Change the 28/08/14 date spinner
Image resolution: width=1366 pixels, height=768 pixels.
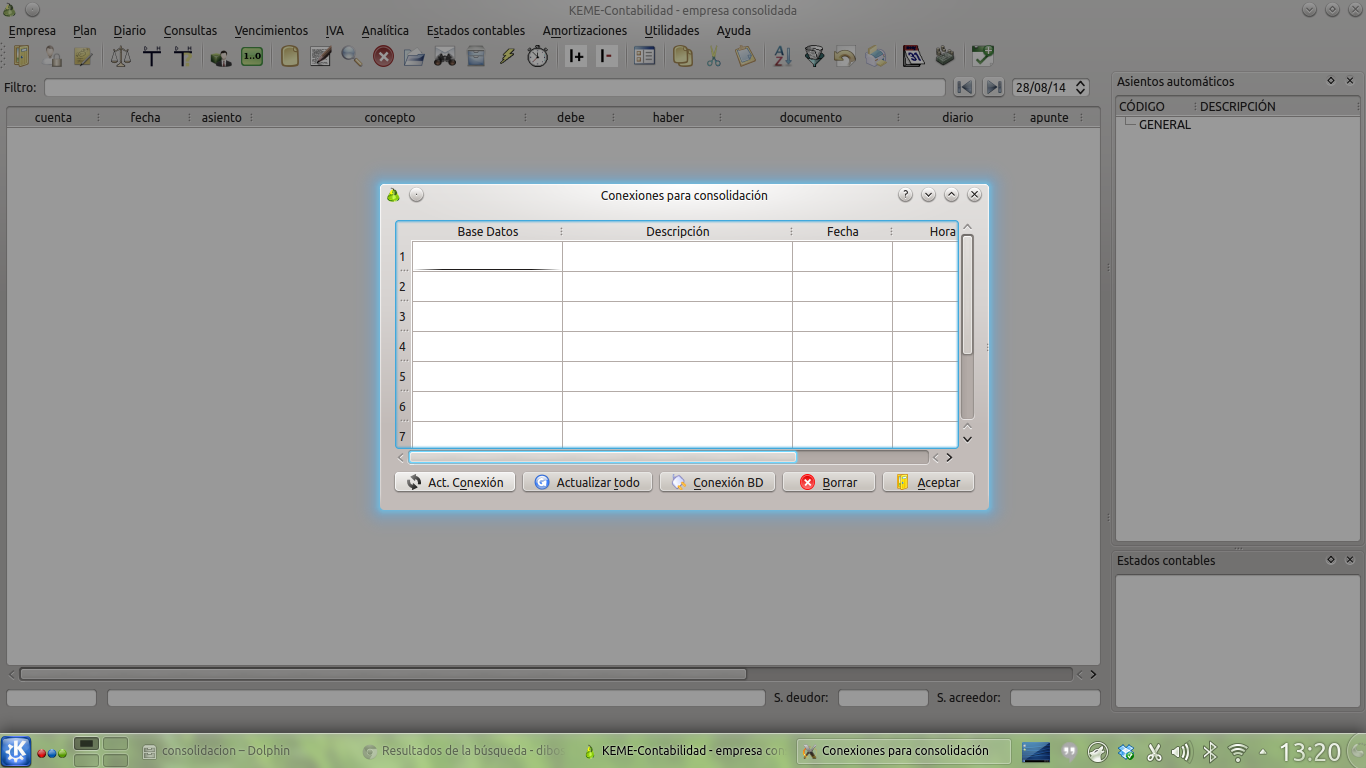click(x=1051, y=87)
